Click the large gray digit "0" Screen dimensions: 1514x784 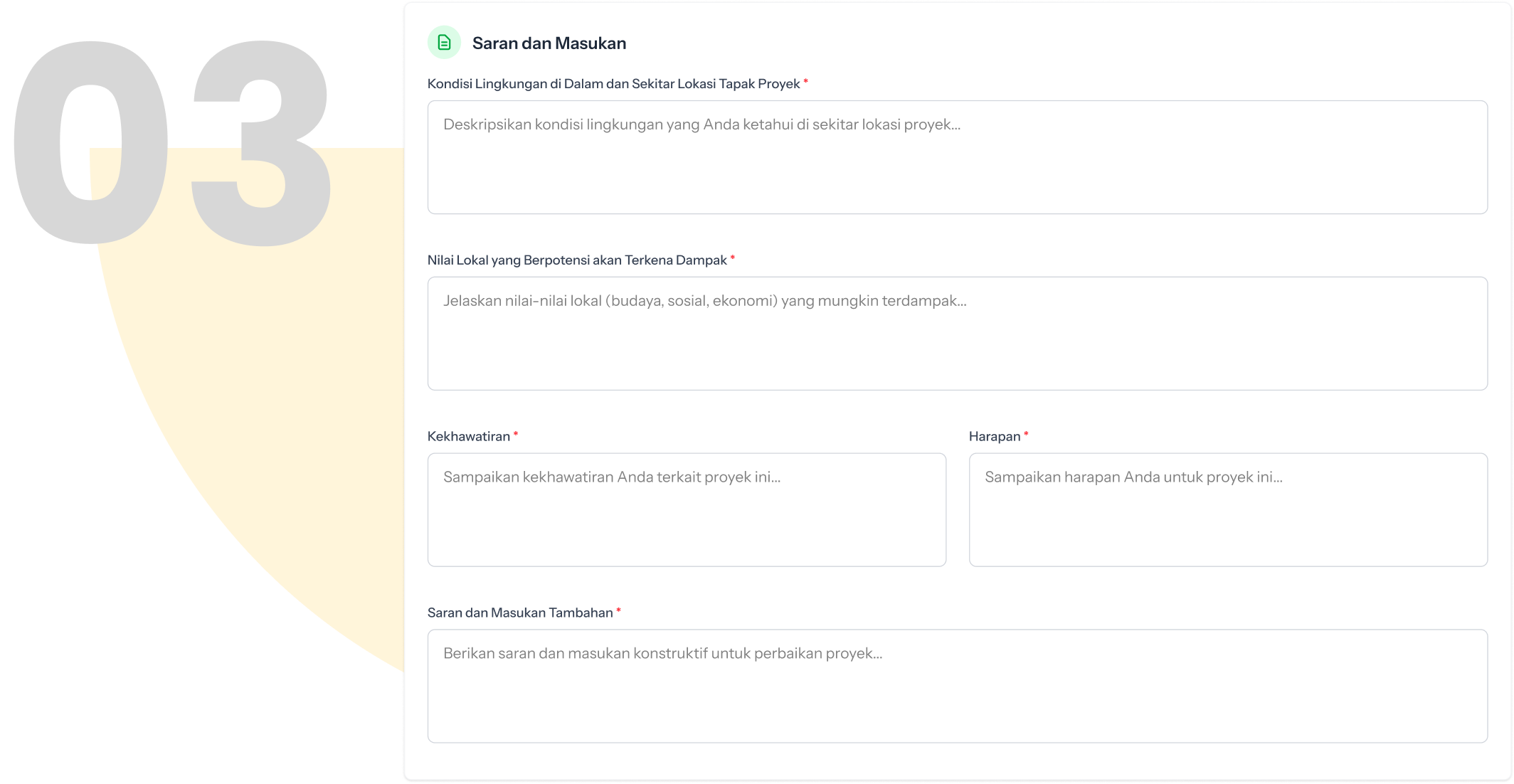click(36, 142)
